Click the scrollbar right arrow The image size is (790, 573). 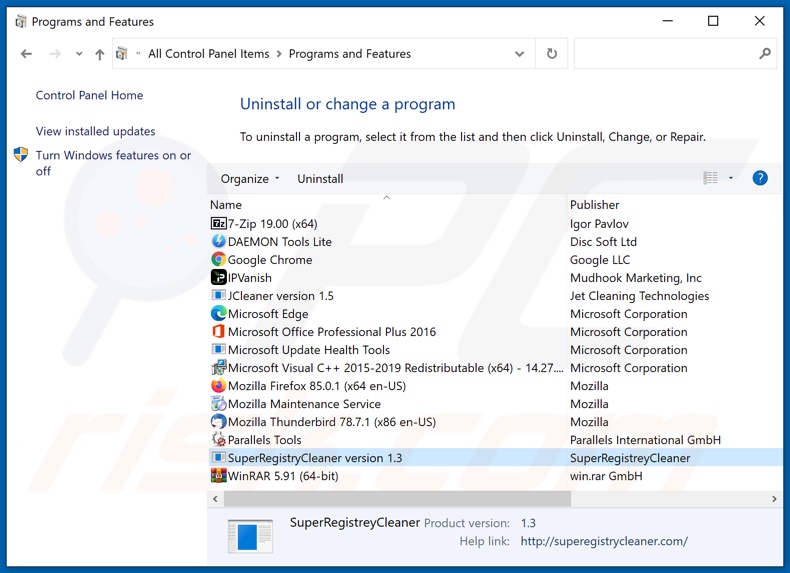pos(774,499)
